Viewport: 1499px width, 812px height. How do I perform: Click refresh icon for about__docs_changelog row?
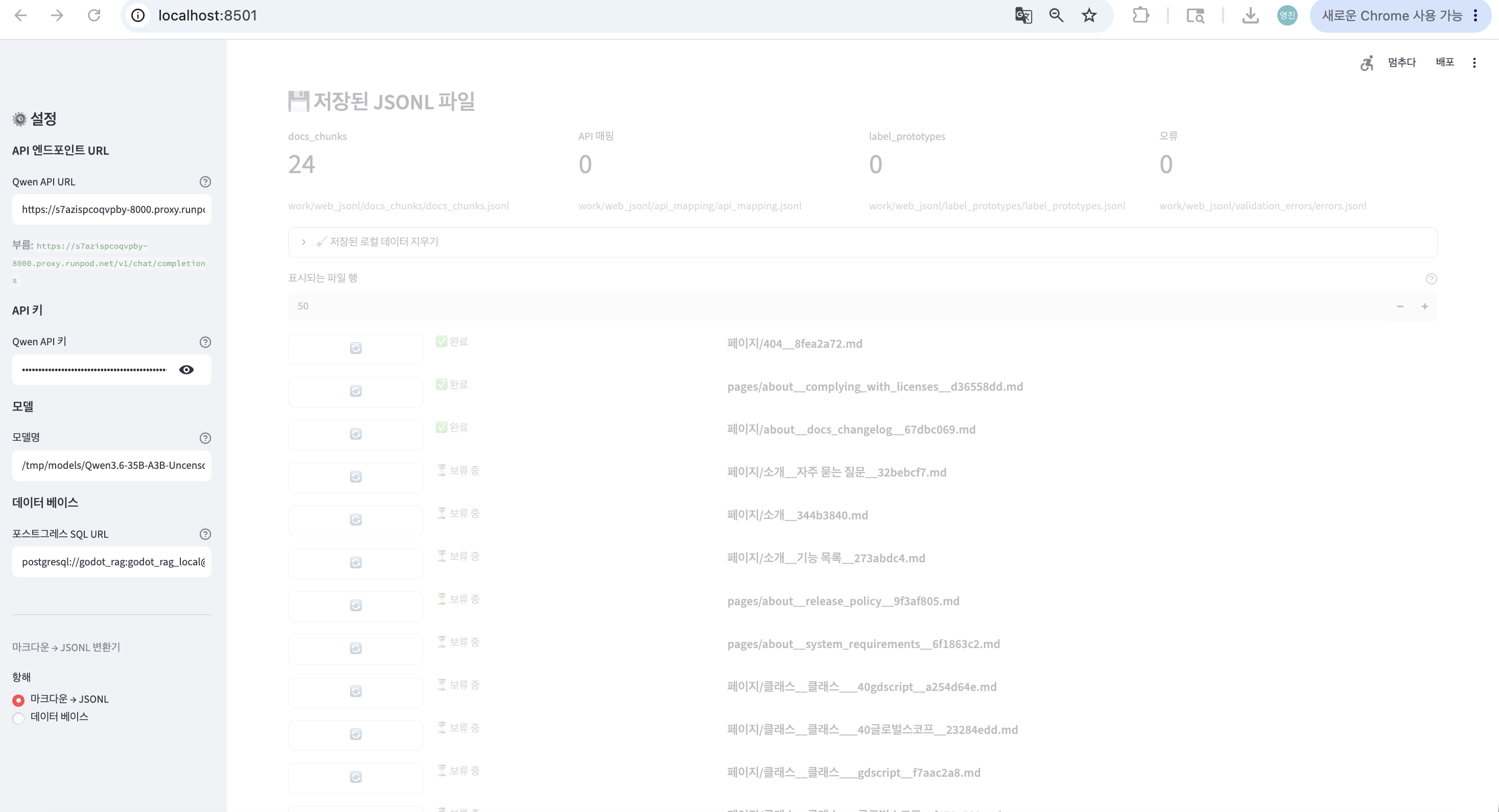[356, 435]
